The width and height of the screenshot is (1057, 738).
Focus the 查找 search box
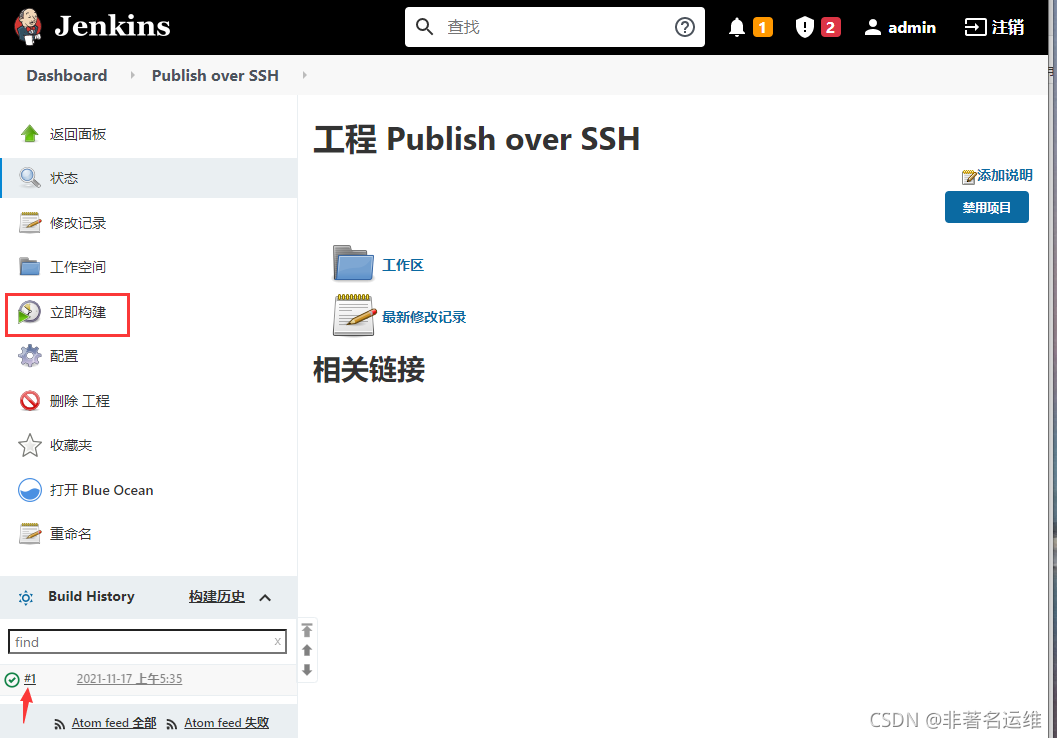[x=555, y=27]
